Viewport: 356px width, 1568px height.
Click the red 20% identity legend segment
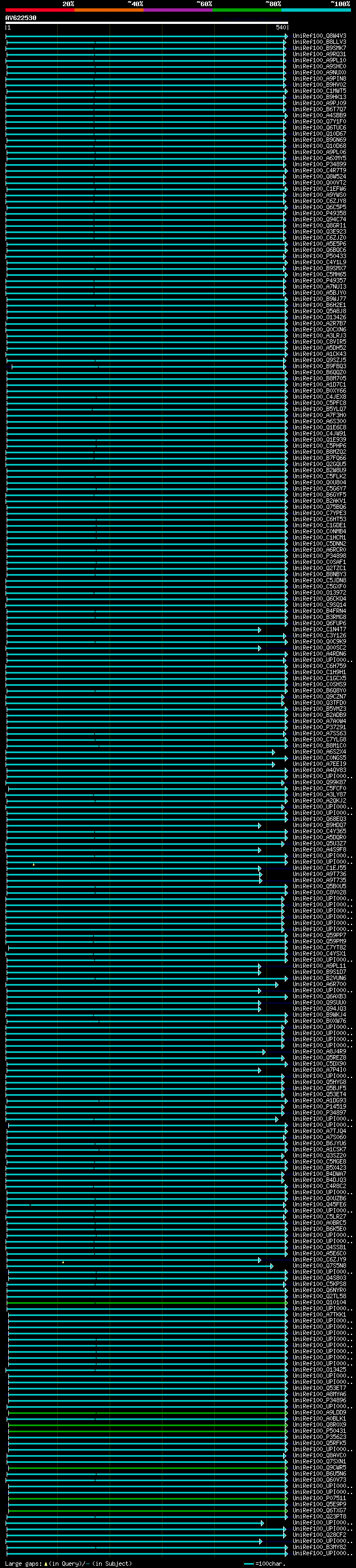click(40, 10)
